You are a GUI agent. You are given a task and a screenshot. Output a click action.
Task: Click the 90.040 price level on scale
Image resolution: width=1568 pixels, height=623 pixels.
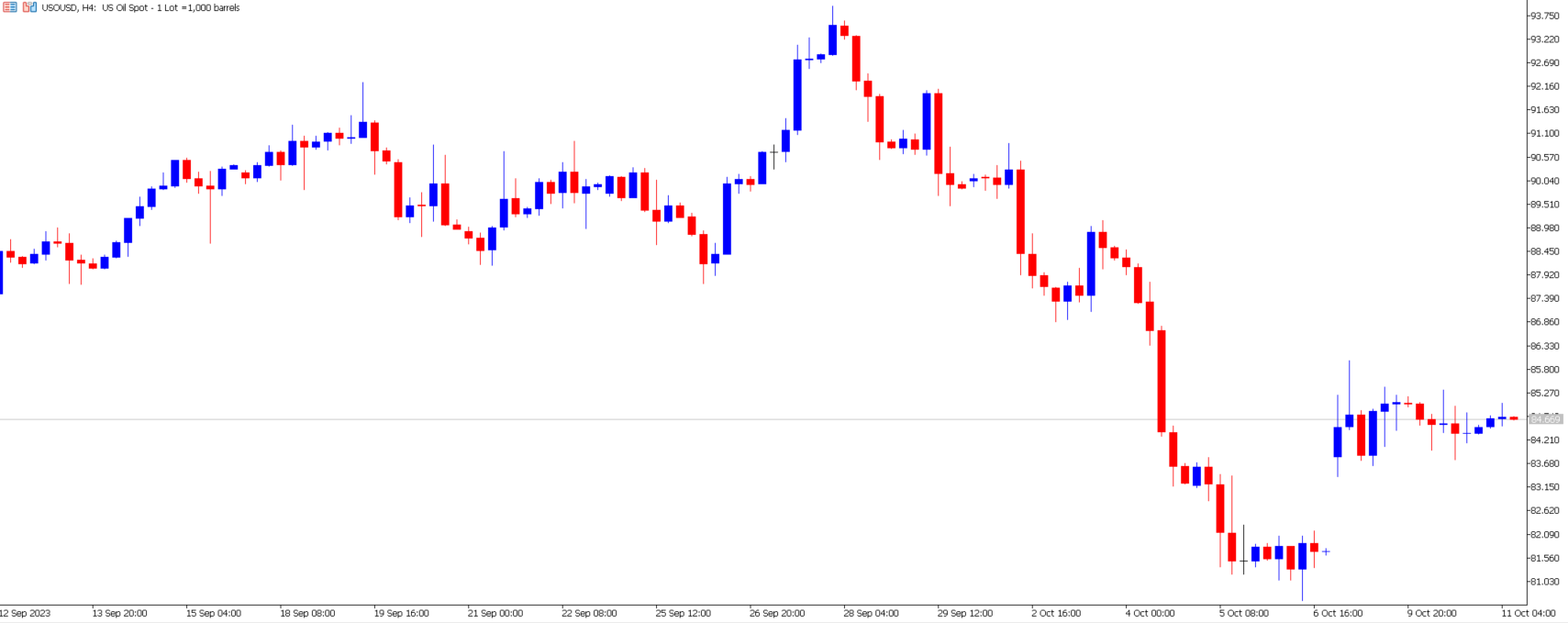1544,181
